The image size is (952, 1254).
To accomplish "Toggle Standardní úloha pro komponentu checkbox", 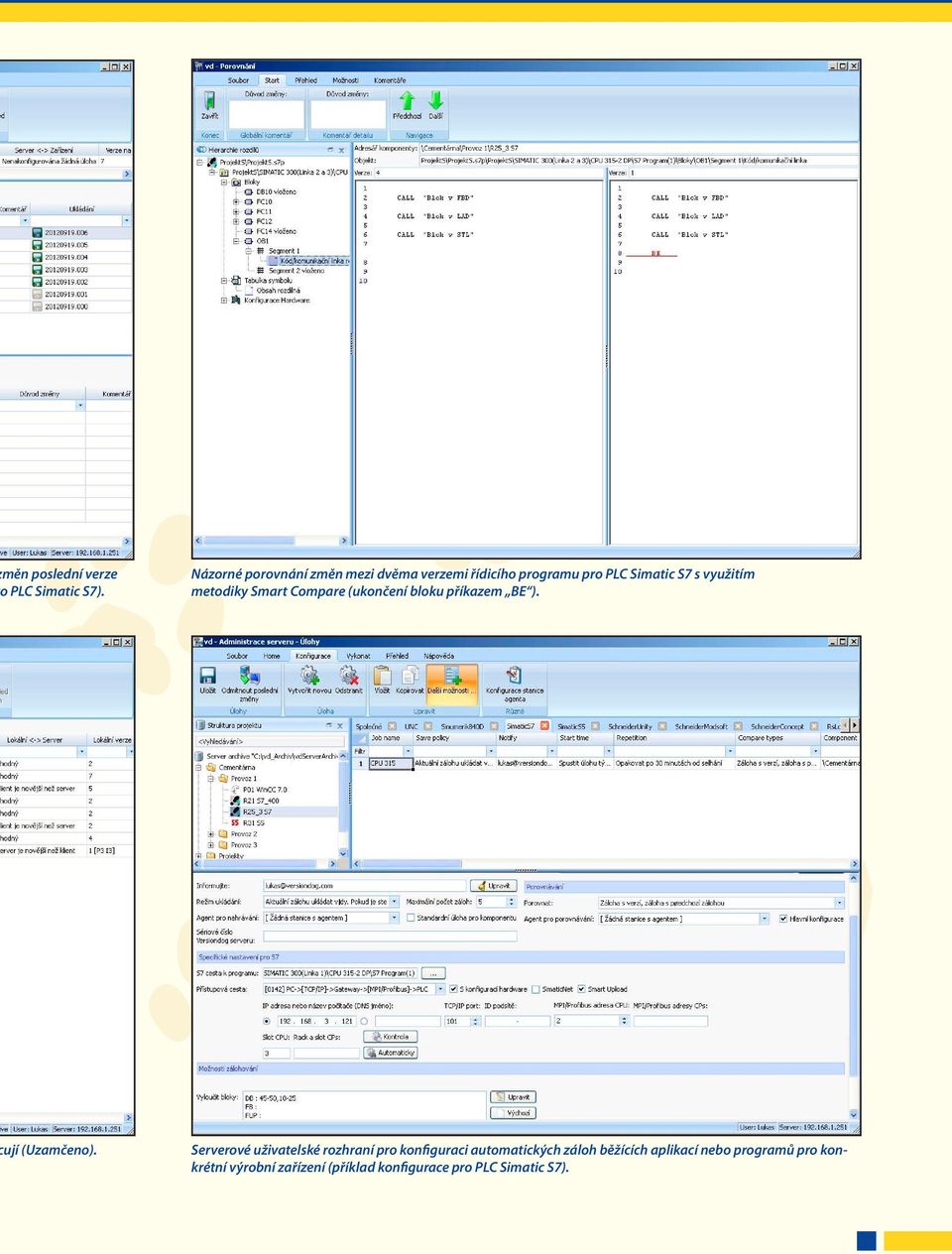I will [411, 919].
